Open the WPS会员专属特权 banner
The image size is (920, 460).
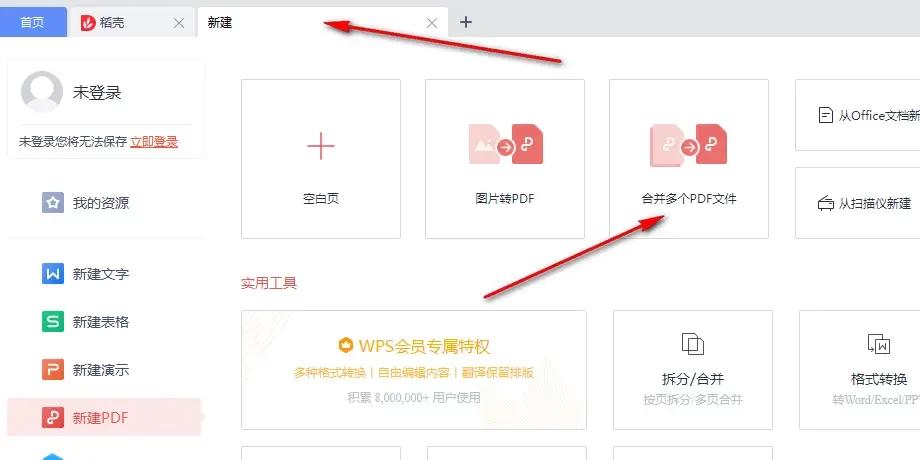point(414,370)
